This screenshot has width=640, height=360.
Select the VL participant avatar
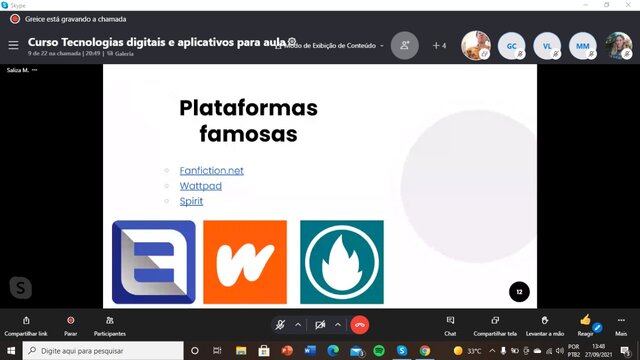tap(547, 46)
